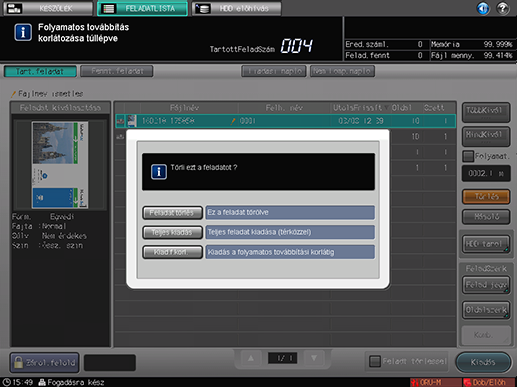Click the blue speaker/guidance icon
Image resolution: width=517 pixels, height=387 pixels.
tap(483, 8)
